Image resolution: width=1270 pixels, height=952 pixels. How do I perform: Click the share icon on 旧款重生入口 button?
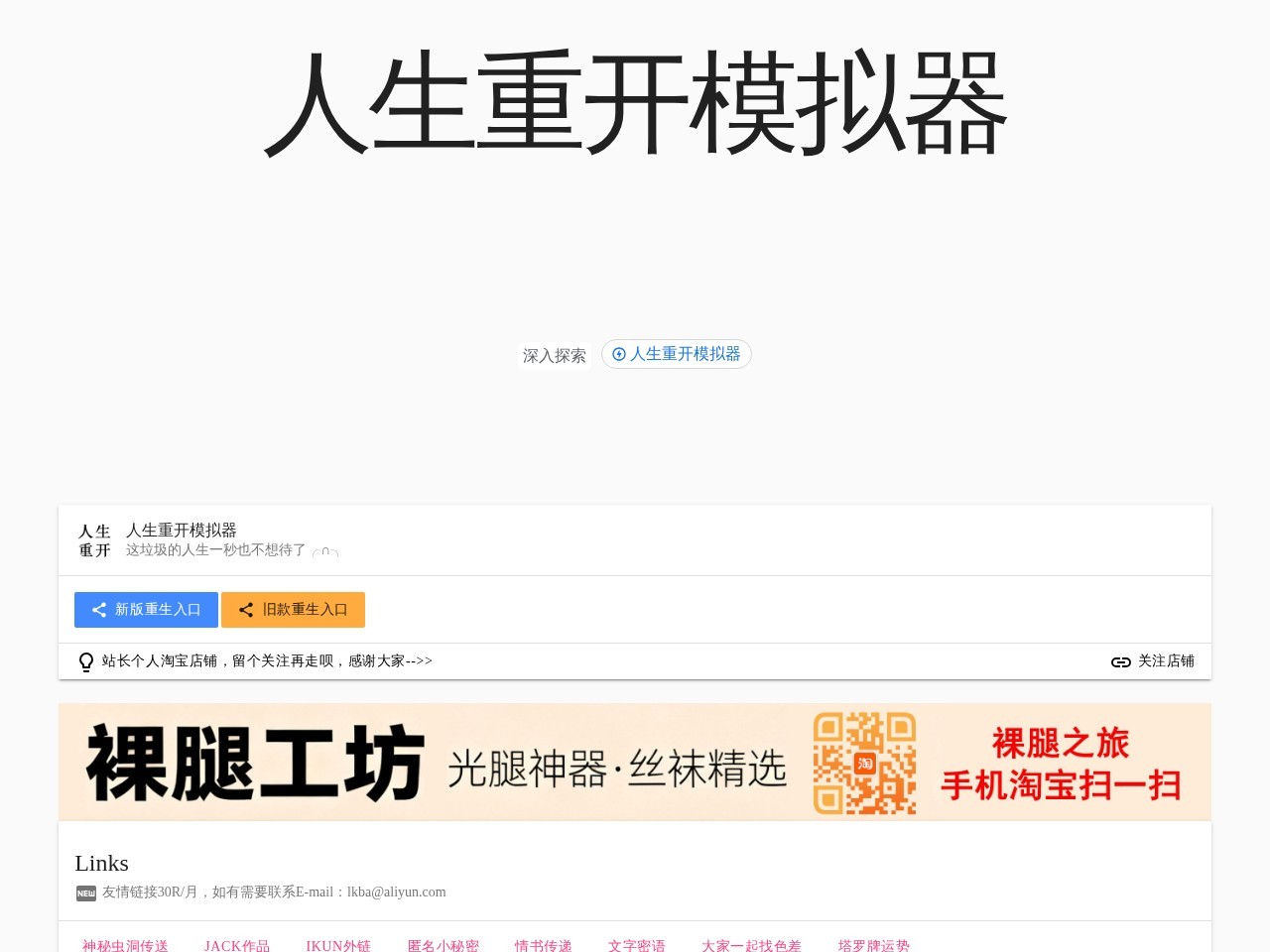(246, 610)
